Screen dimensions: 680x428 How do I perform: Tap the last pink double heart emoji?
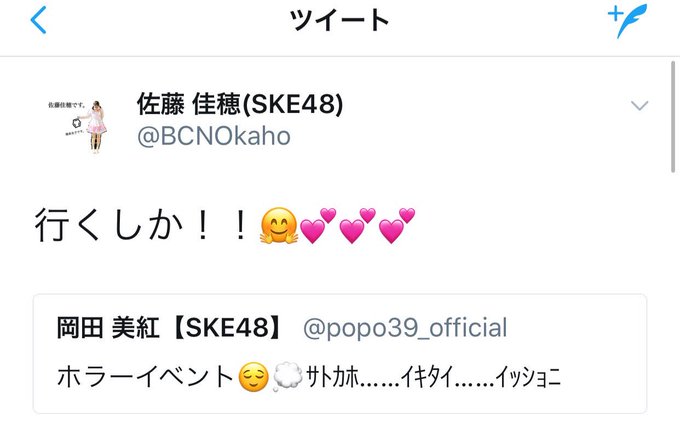(x=397, y=225)
